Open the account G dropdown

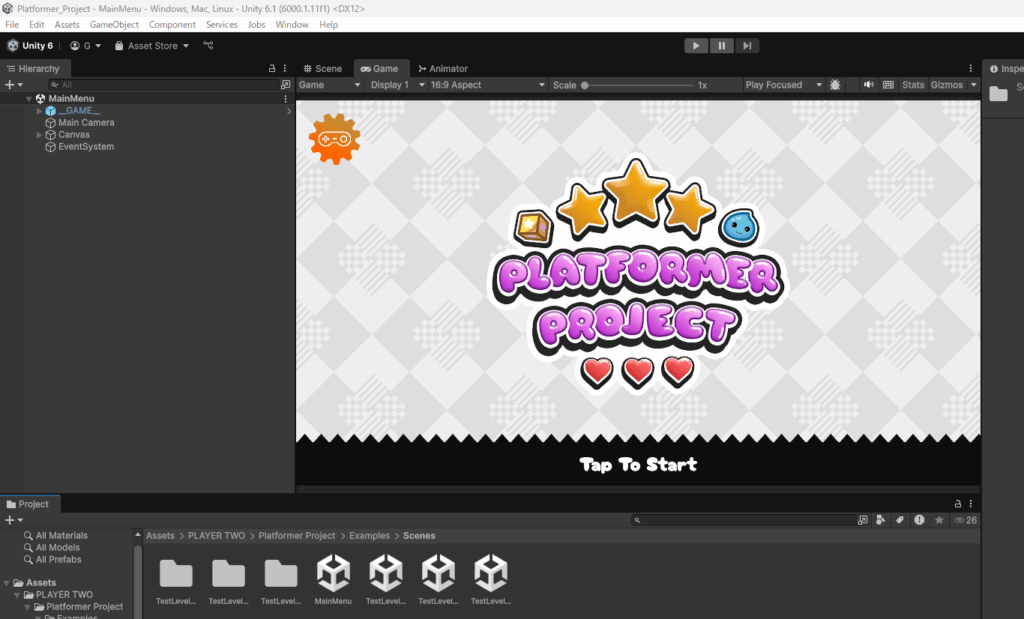(86, 46)
